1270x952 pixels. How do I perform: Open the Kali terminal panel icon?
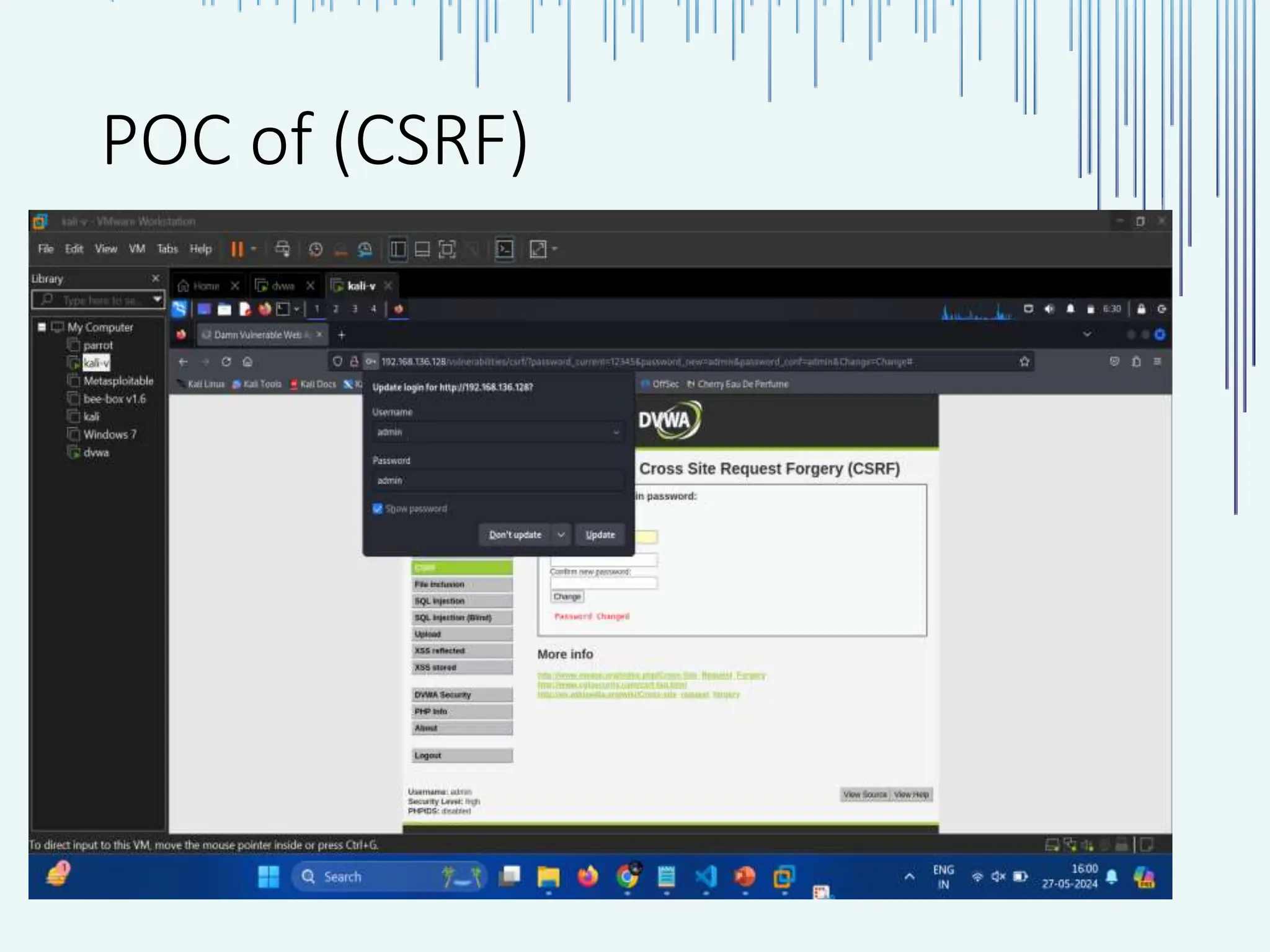click(x=283, y=309)
